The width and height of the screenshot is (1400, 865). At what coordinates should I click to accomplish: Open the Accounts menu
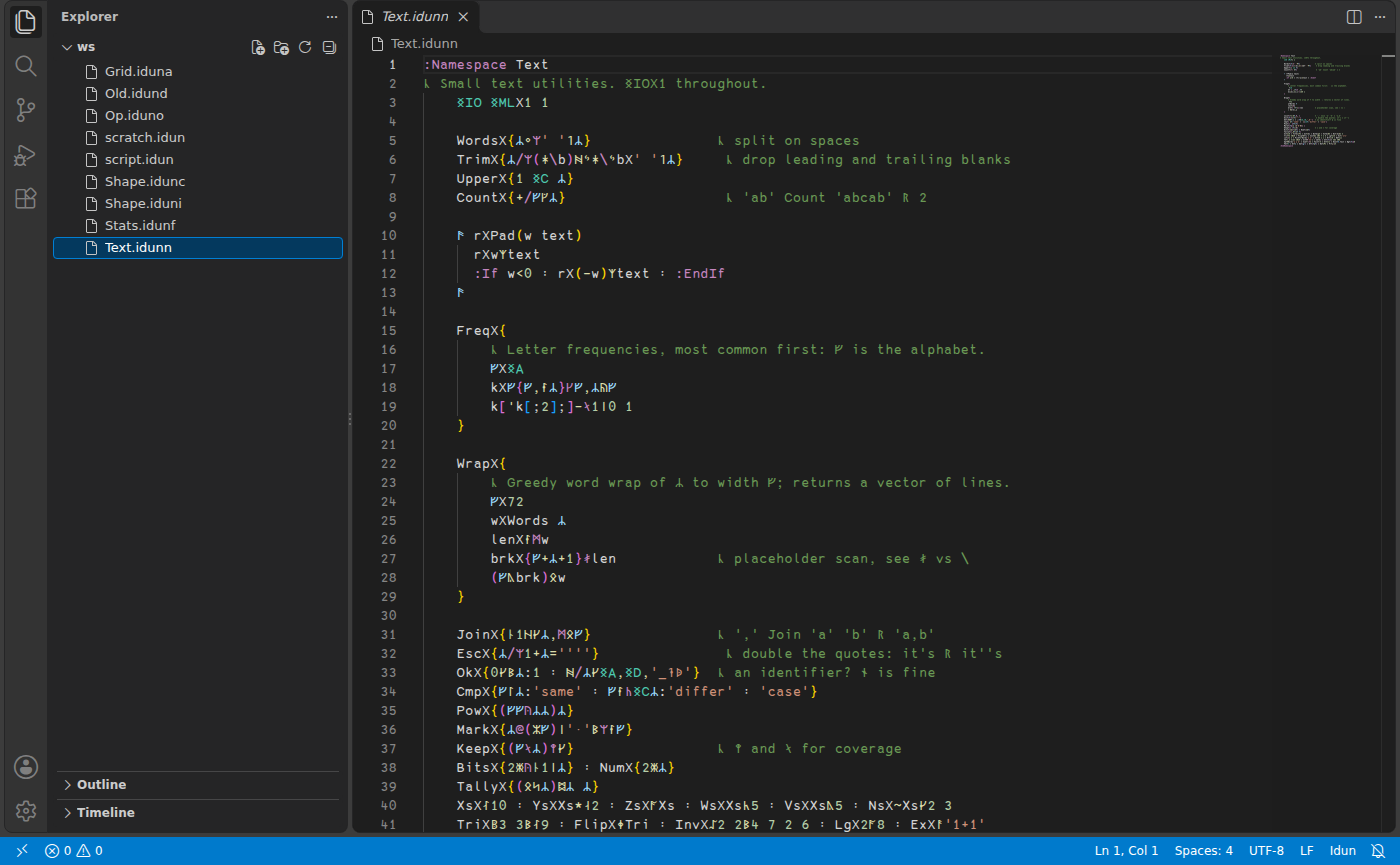pyautogui.click(x=26, y=767)
